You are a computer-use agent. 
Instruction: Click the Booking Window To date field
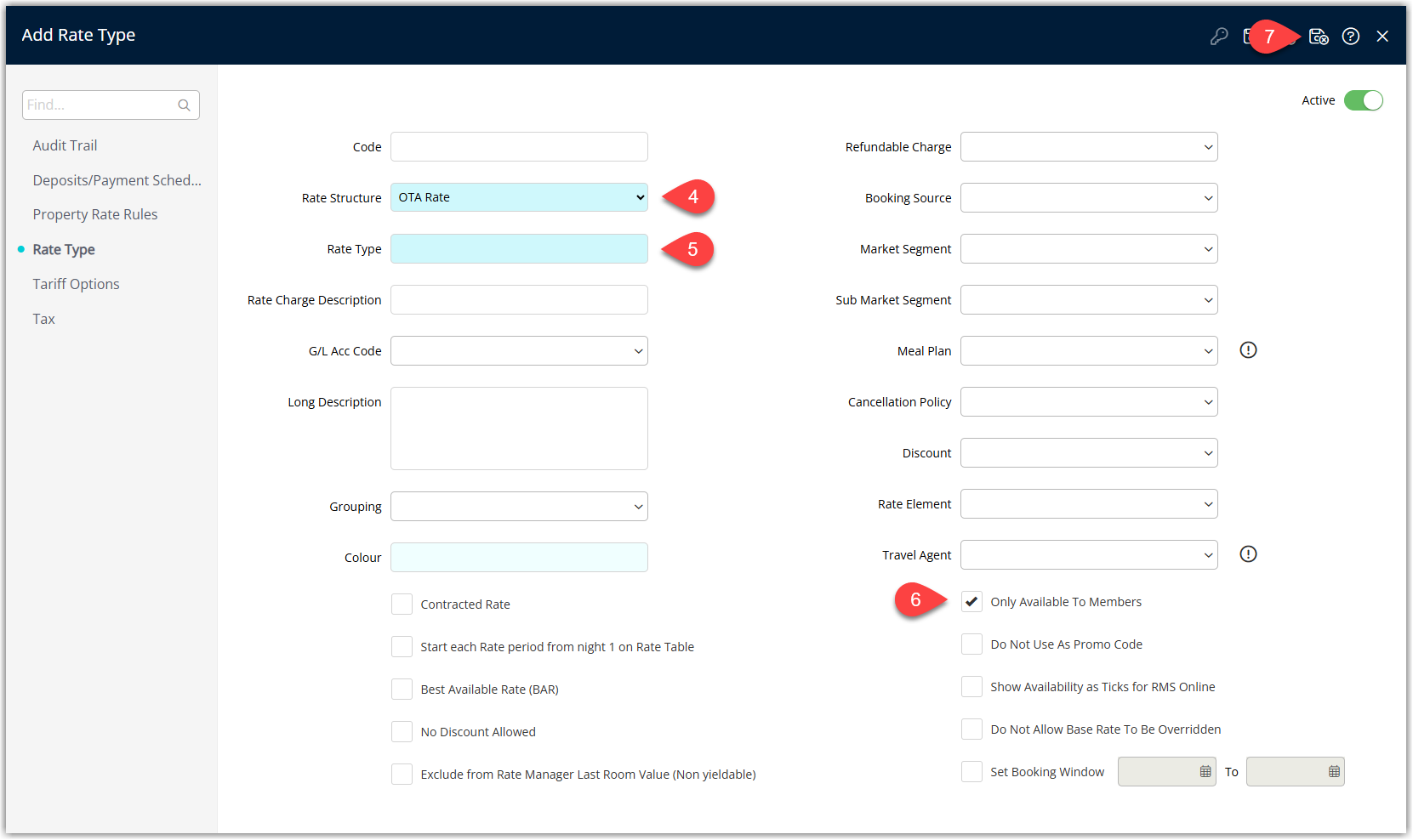coord(1295,772)
